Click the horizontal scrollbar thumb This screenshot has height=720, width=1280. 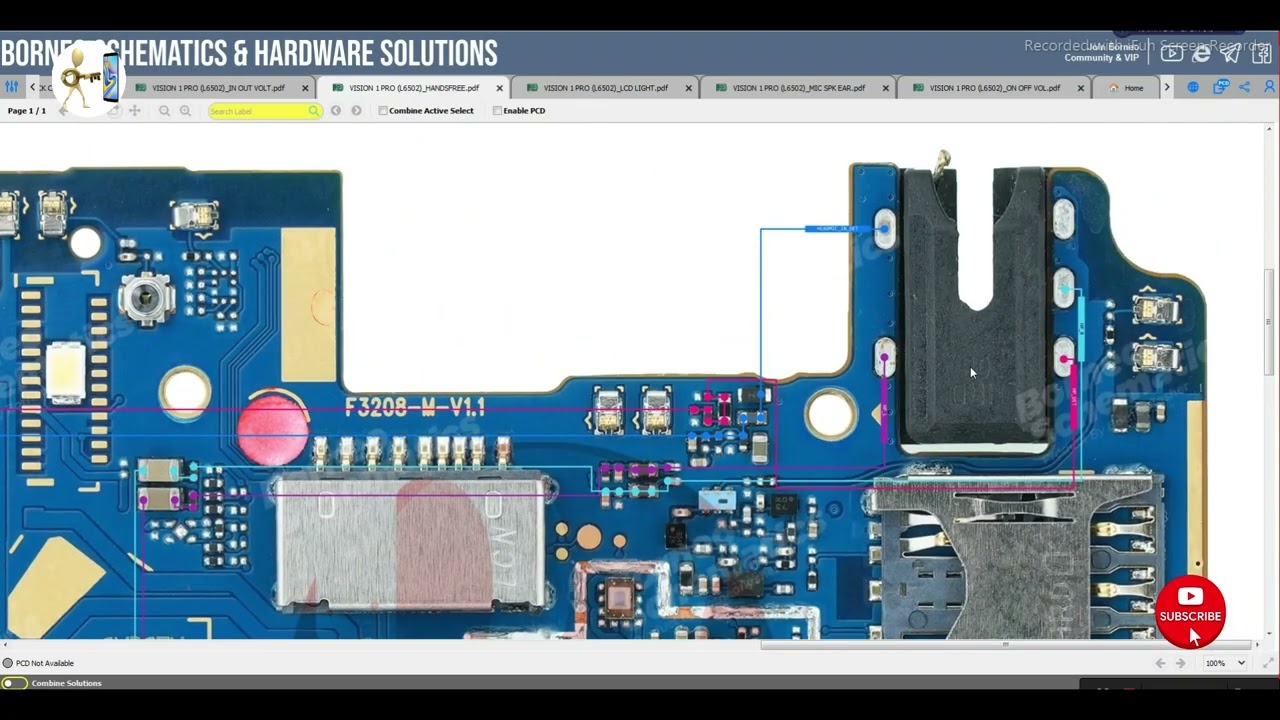(1006, 645)
